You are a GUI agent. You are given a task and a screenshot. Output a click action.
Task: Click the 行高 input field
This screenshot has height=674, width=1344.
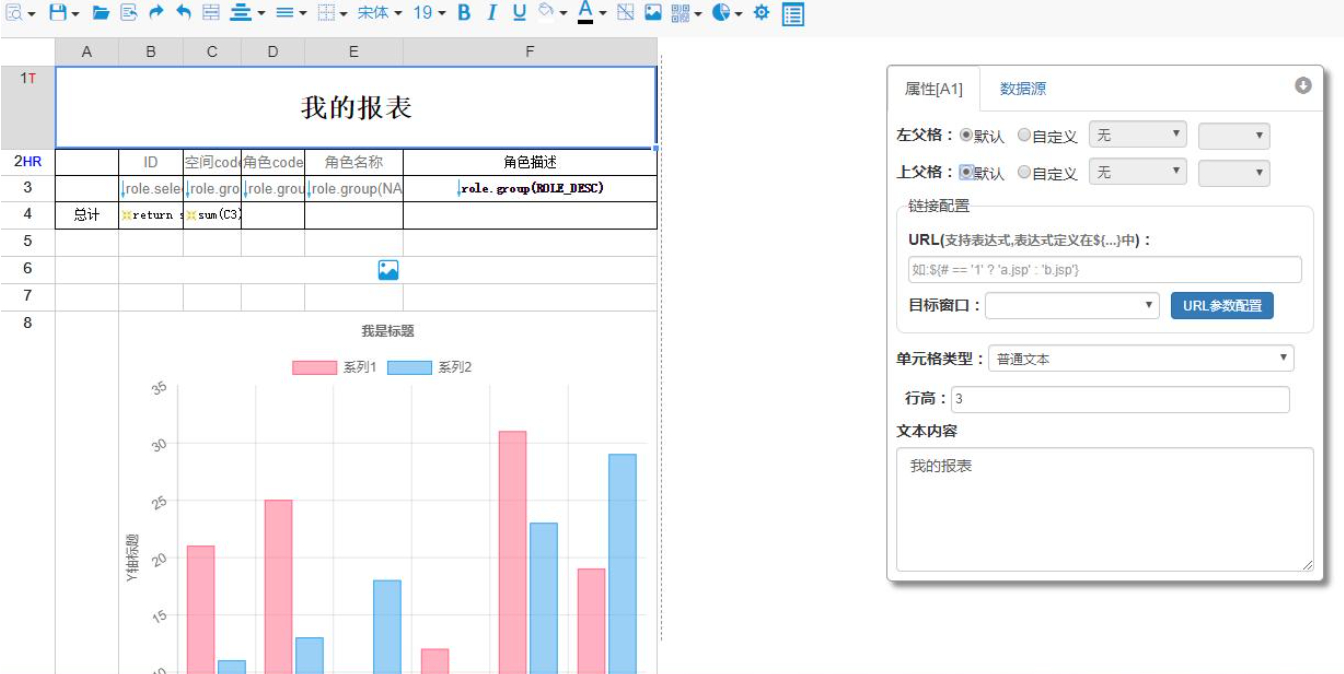[x=1120, y=399]
